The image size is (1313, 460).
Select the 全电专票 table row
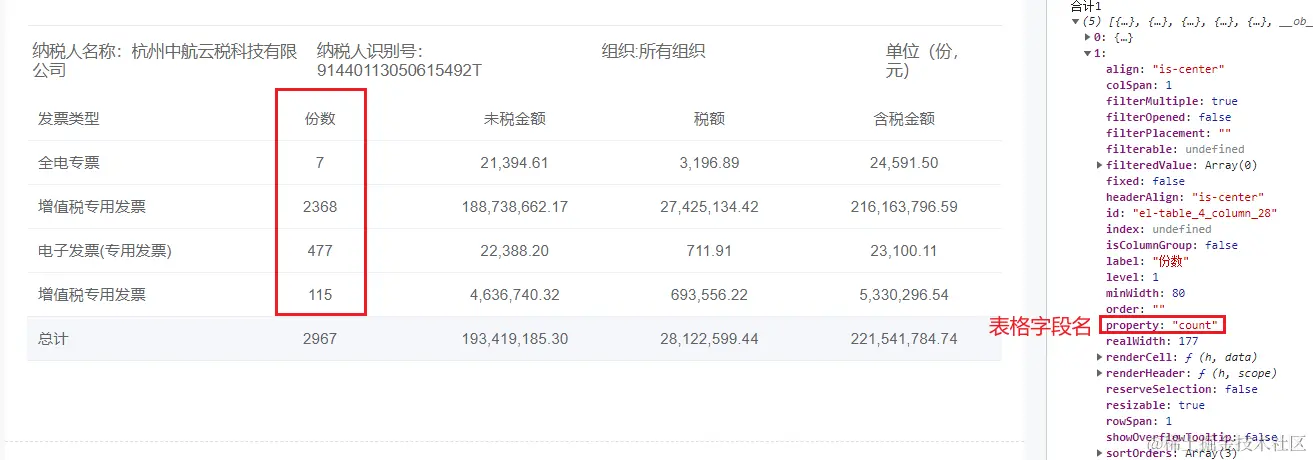(x=514, y=163)
